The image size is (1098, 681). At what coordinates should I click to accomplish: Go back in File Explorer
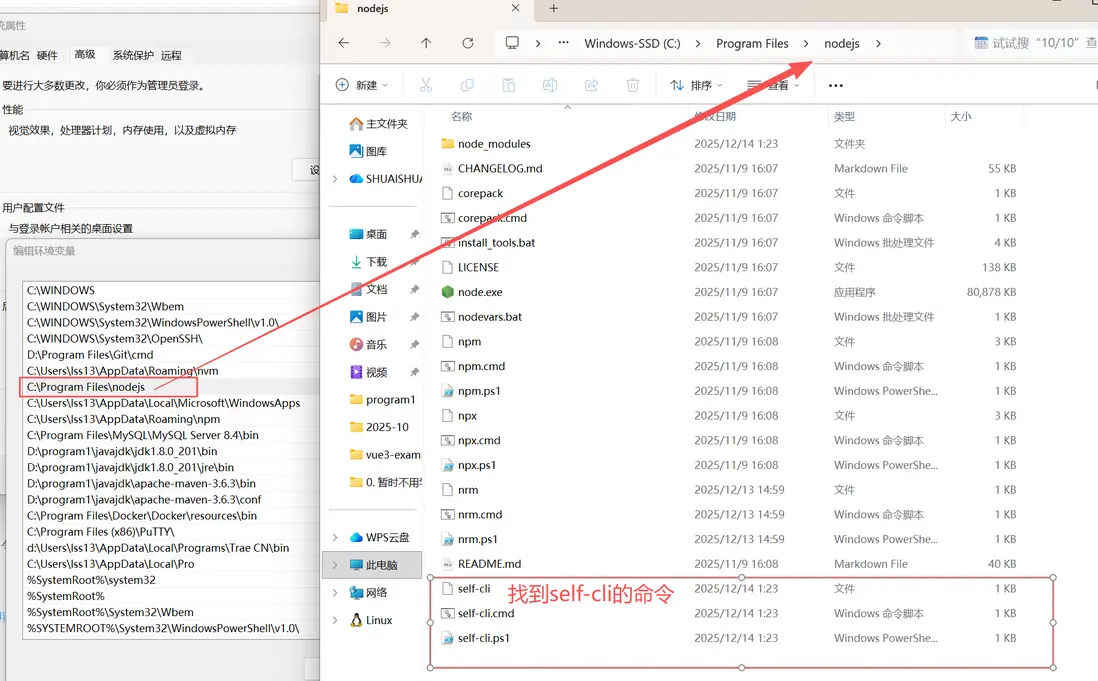point(344,43)
